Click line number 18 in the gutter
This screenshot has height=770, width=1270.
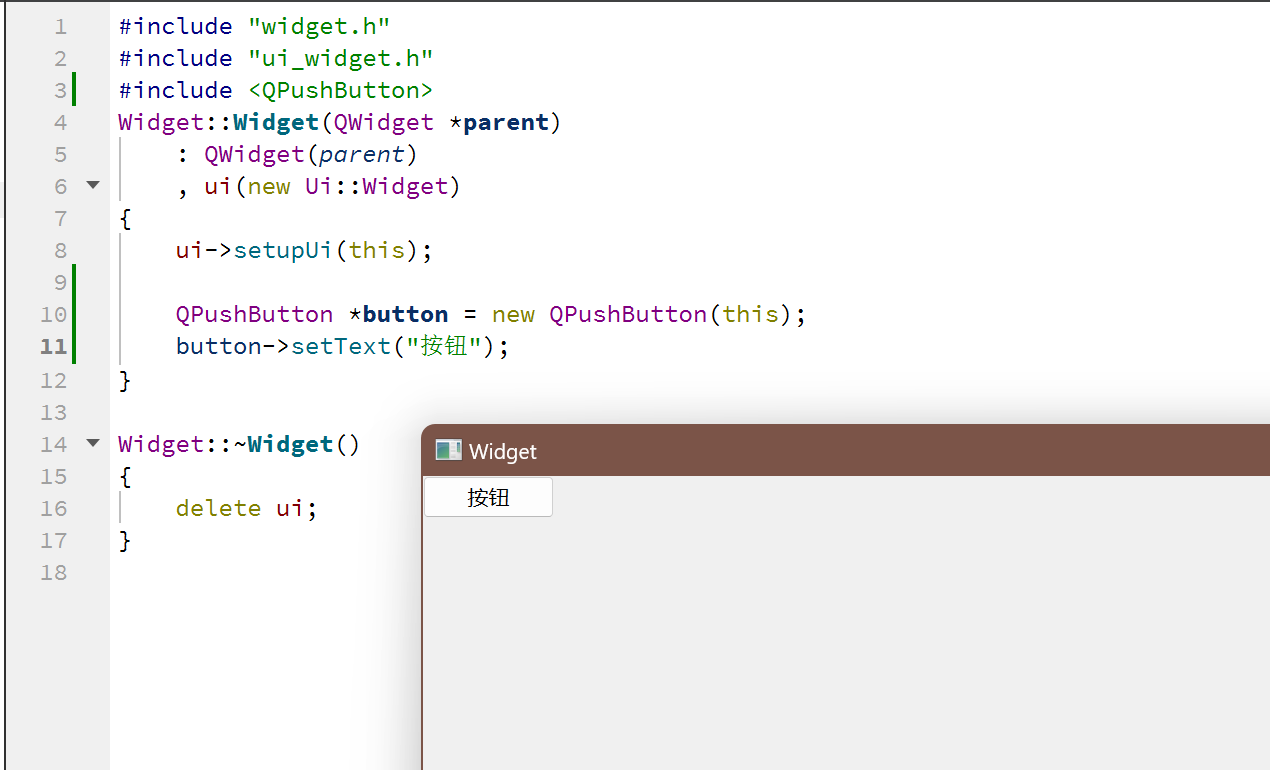(x=54, y=572)
